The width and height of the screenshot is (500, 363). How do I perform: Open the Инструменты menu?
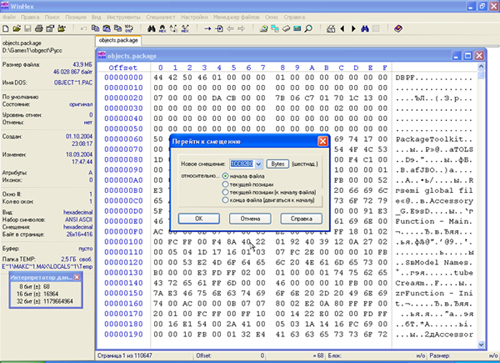click(x=124, y=17)
